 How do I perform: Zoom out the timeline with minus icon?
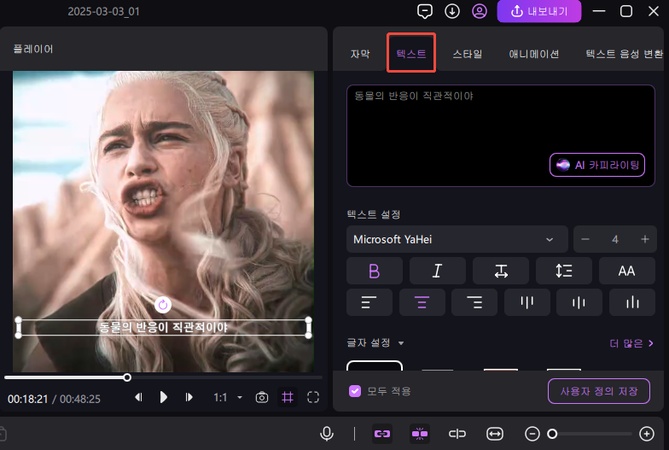click(x=532, y=434)
